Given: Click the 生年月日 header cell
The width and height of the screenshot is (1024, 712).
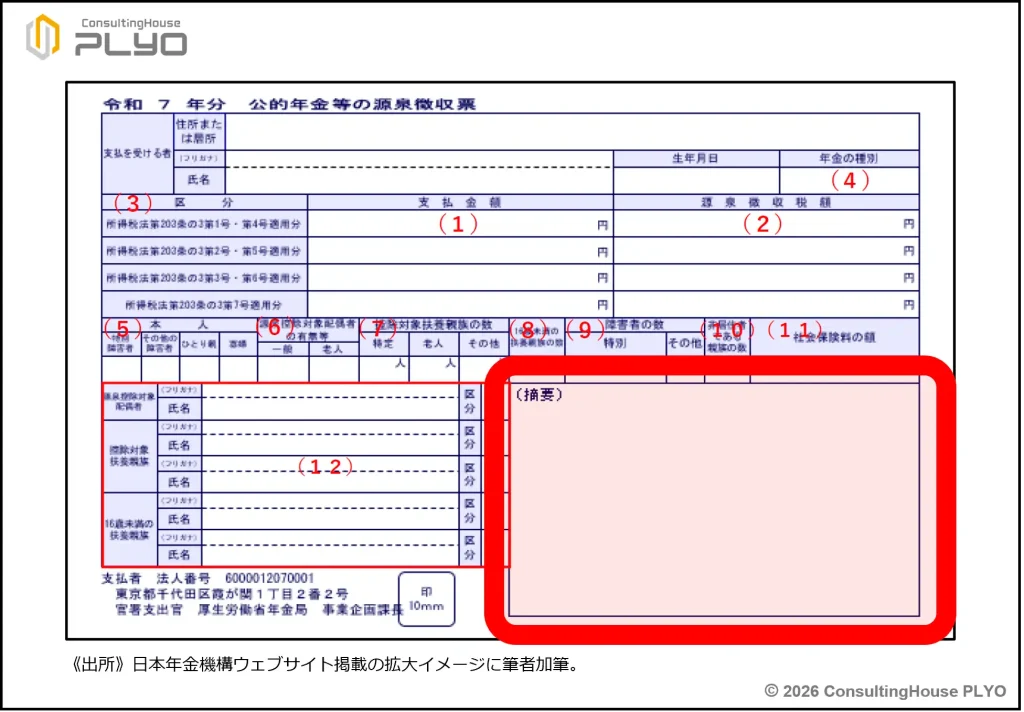Looking at the screenshot, I should (695, 158).
